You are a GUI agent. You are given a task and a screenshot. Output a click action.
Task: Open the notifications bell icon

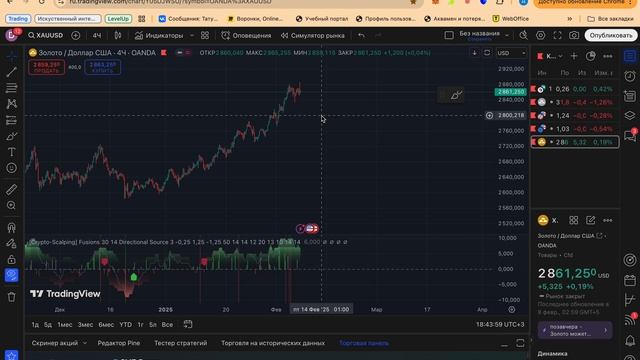tap(630, 340)
